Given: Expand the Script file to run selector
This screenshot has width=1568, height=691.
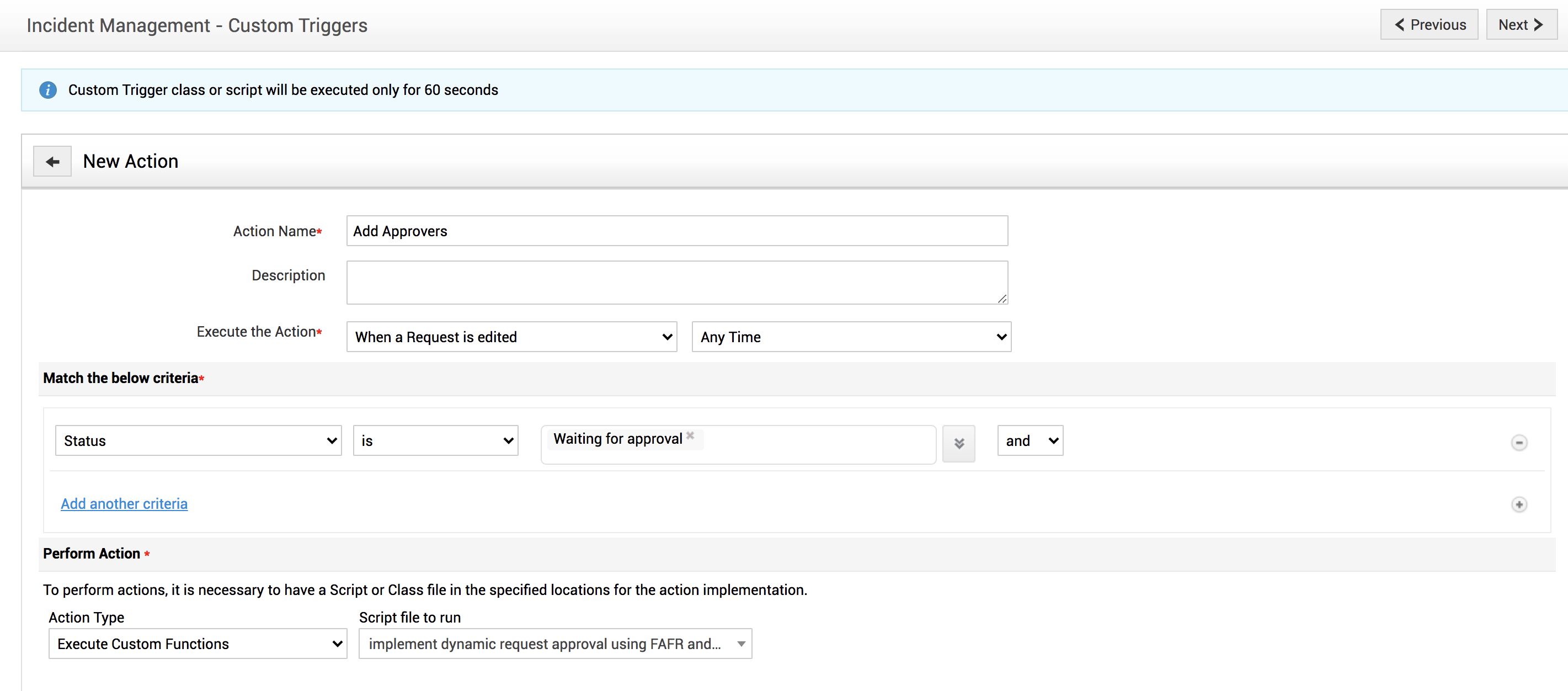Looking at the screenshot, I should click(x=555, y=644).
